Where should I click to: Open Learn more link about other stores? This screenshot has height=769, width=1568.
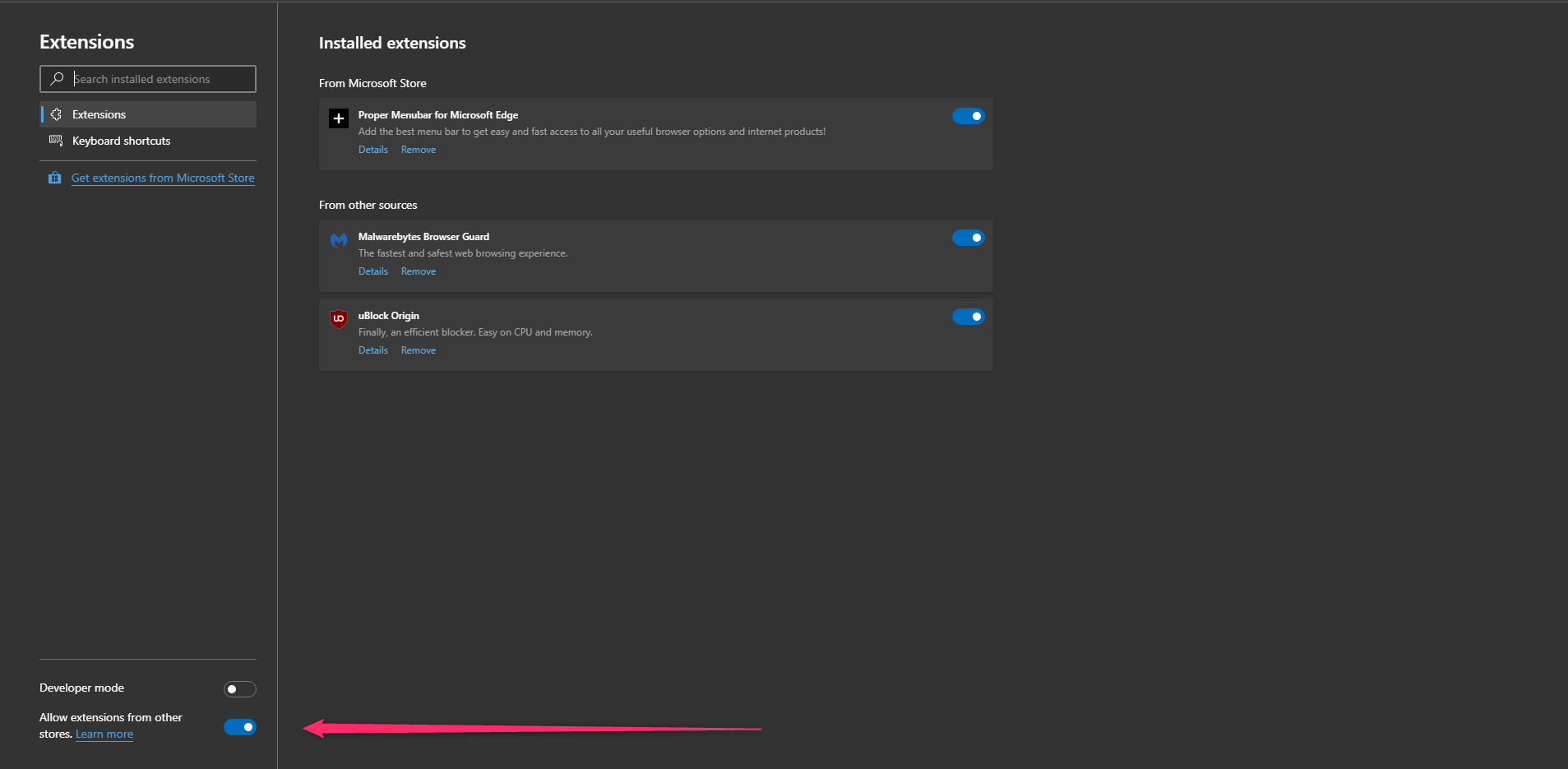point(104,734)
